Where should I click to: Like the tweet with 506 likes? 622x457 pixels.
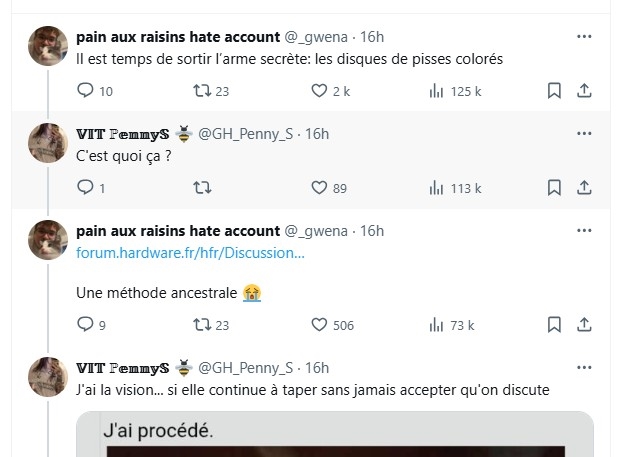click(320, 324)
